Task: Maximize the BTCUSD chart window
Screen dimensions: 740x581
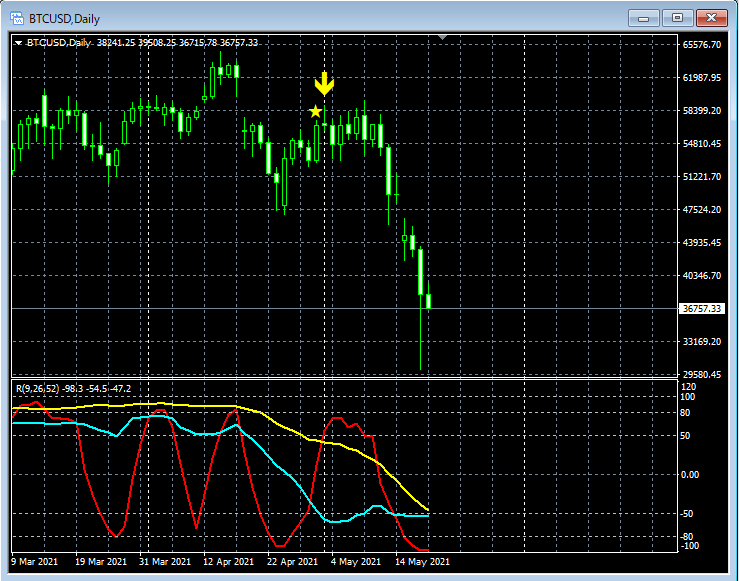Action: coord(677,17)
